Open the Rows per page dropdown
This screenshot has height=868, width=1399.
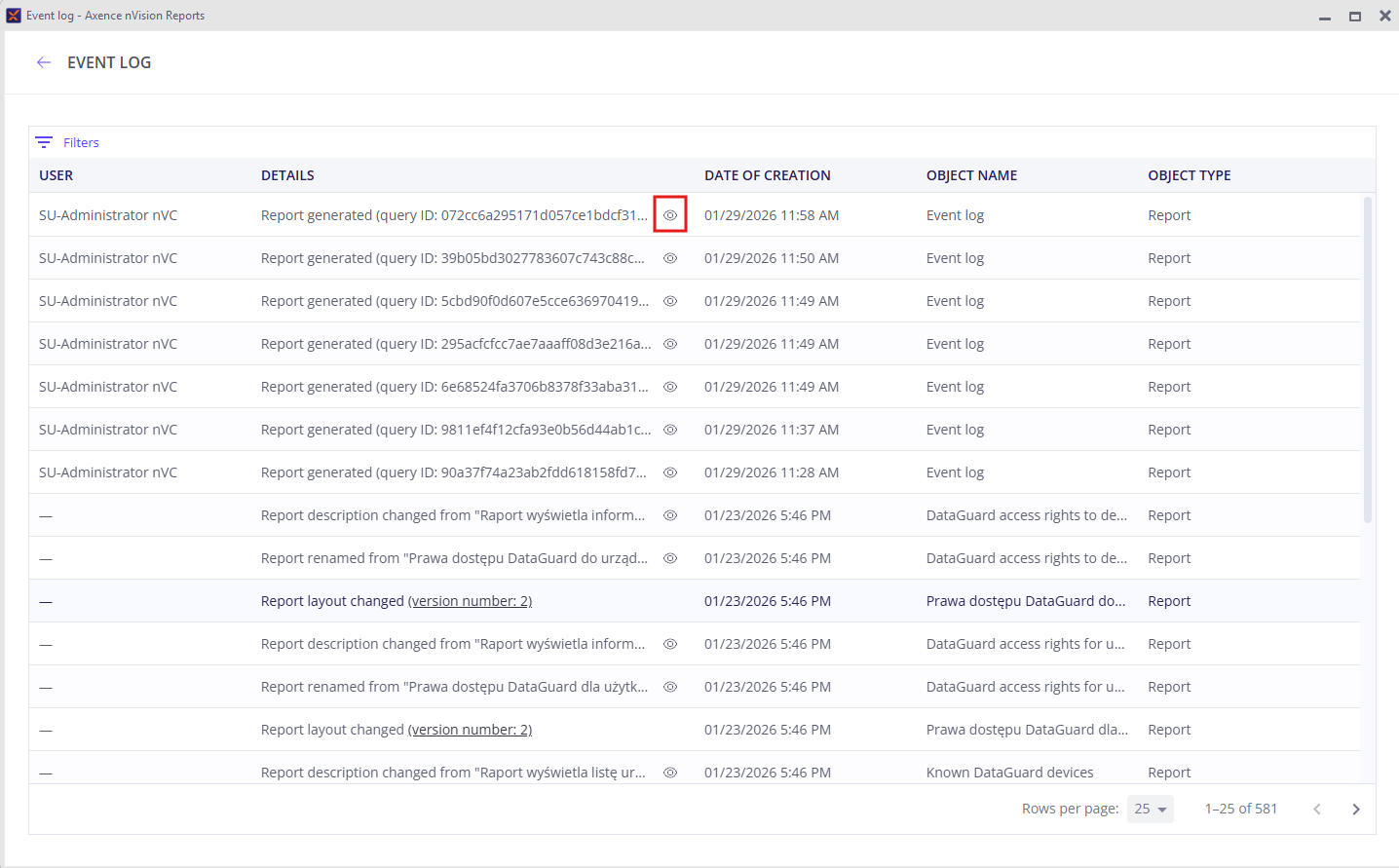coord(1150,809)
